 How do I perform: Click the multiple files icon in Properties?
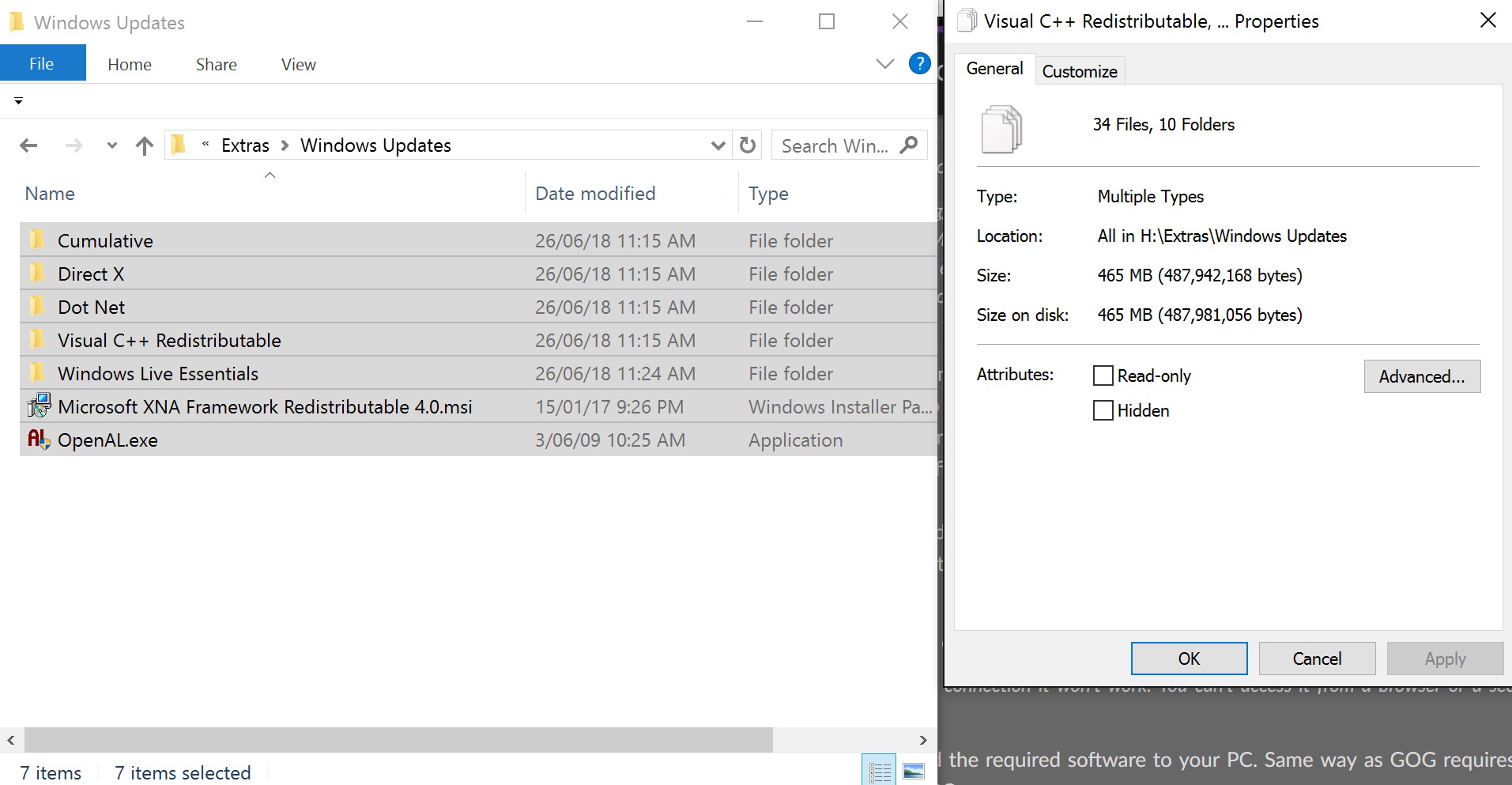(x=1001, y=129)
